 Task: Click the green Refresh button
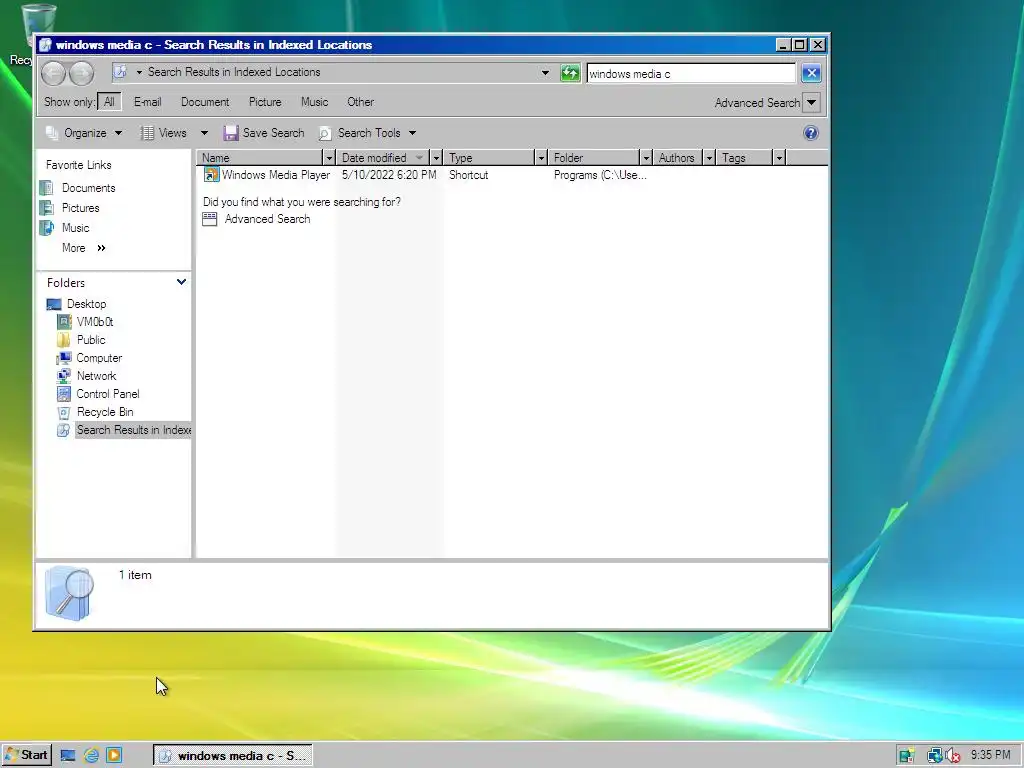[x=570, y=73]
